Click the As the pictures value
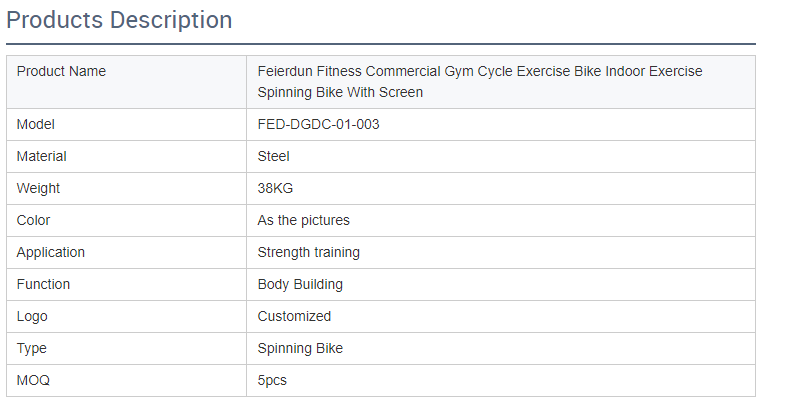This screenshot has height=403, width=789. [x=304, y=221]
